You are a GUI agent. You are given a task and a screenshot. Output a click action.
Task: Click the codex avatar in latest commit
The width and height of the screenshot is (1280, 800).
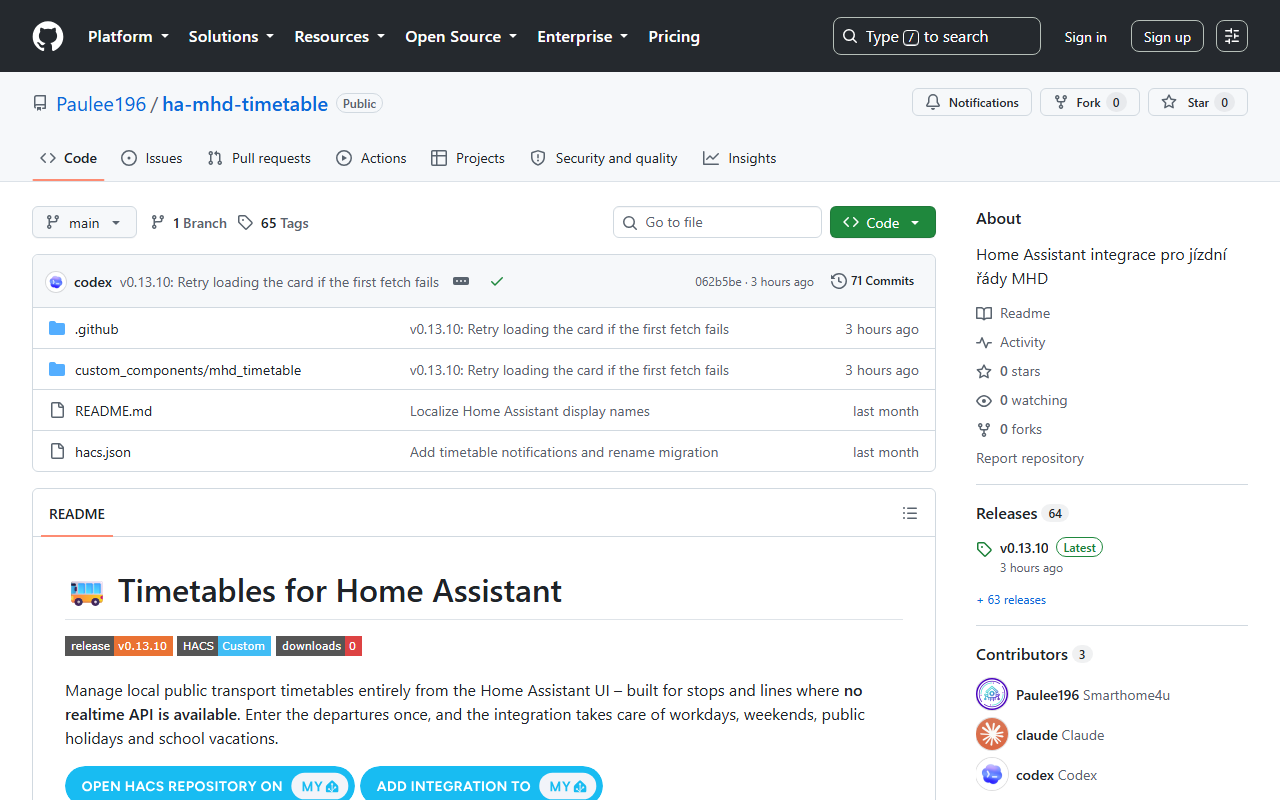56,282
